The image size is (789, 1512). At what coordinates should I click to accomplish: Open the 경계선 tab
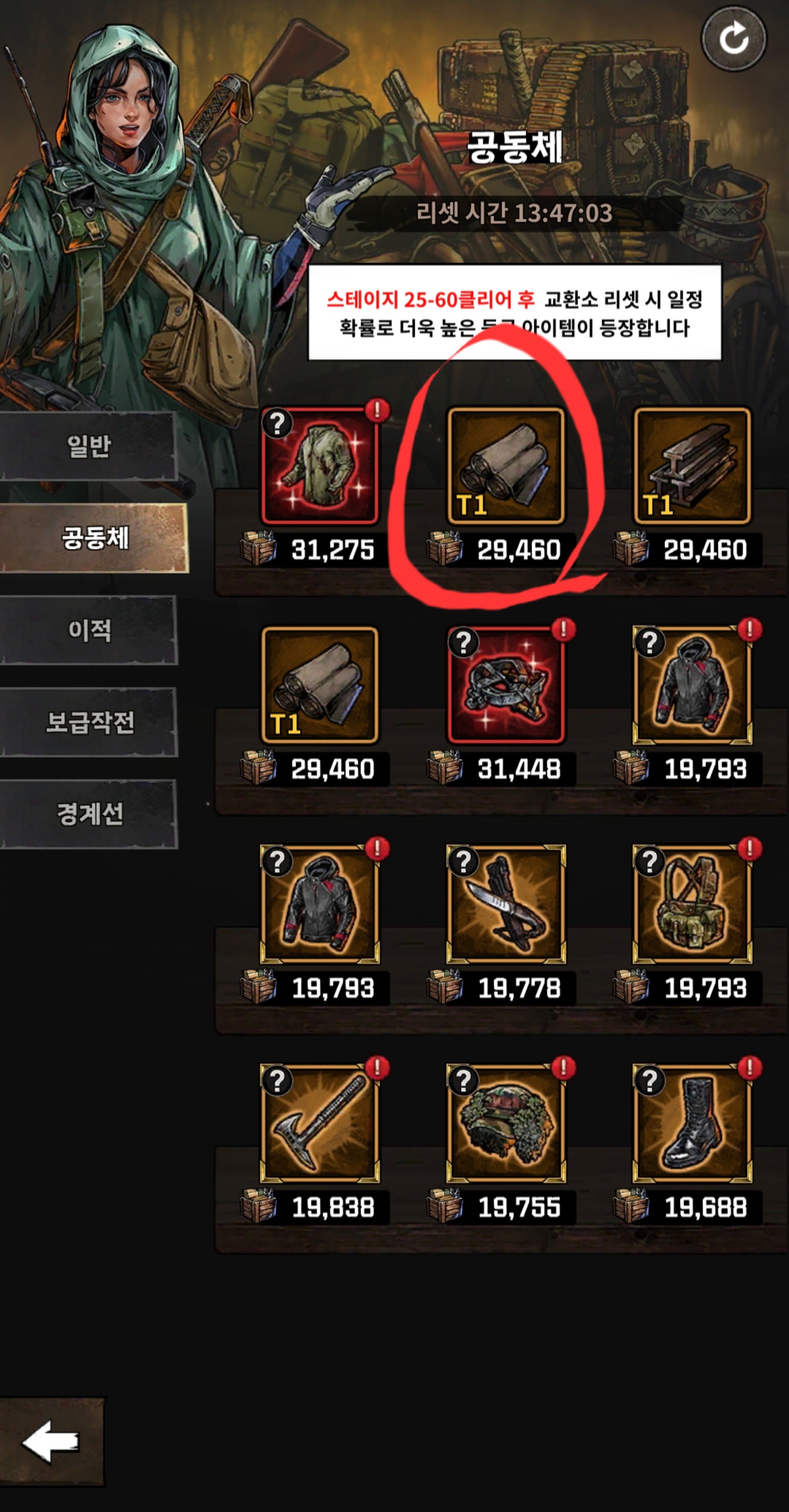point(88,814)
